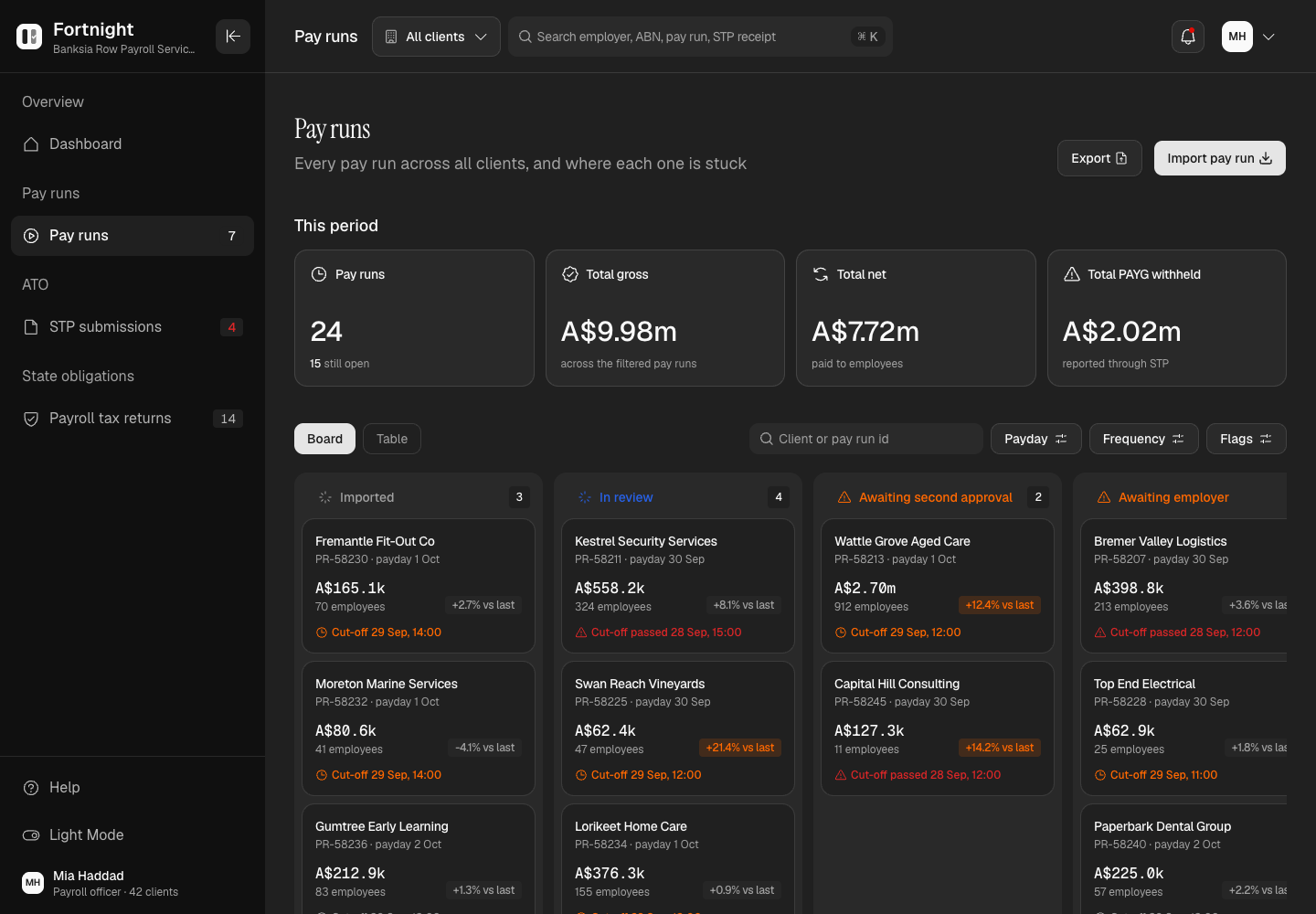Image resolution: width=1316 pixels, height=914 pixels.
Task: Collapse the sidebar with the arrow icon
Action: [x=233, y=37]
